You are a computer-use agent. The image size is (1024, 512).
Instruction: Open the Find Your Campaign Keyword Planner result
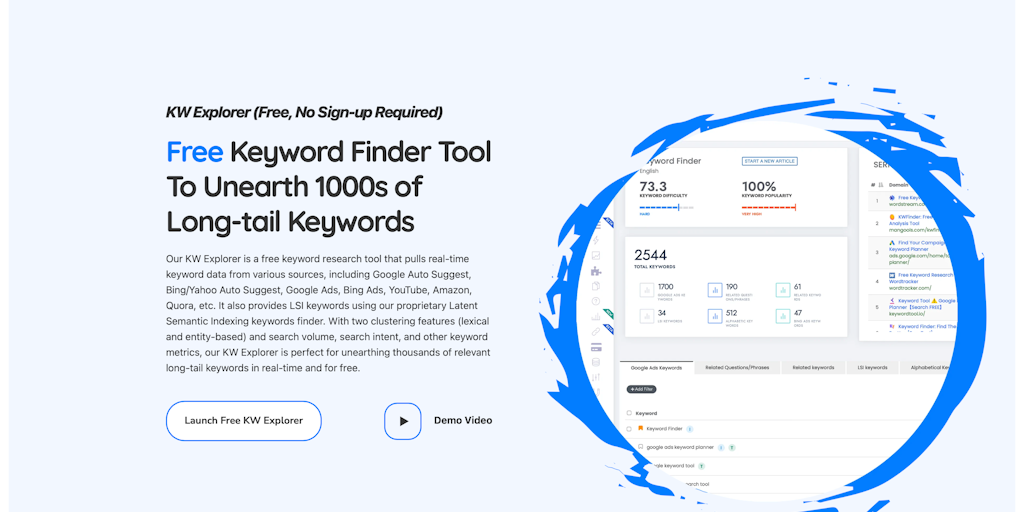tap(919, 252)
